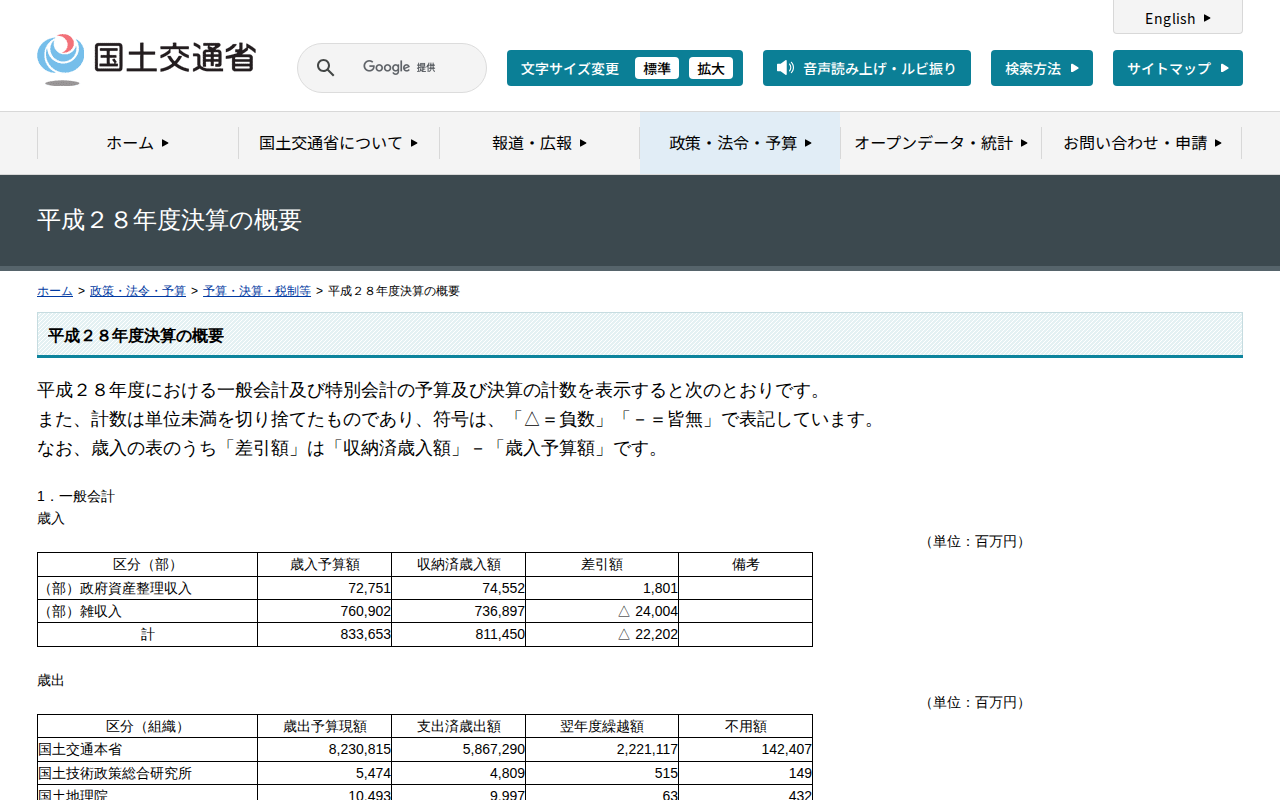
Task: Expand the ホーム navigation menu
Action: click(x=138, y=143)
